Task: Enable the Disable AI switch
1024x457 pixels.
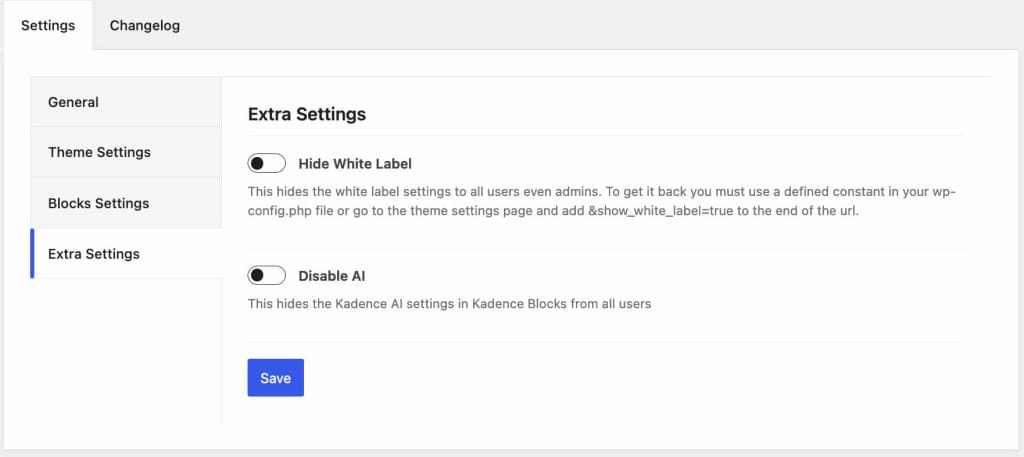Action: [x=266, y=276]
